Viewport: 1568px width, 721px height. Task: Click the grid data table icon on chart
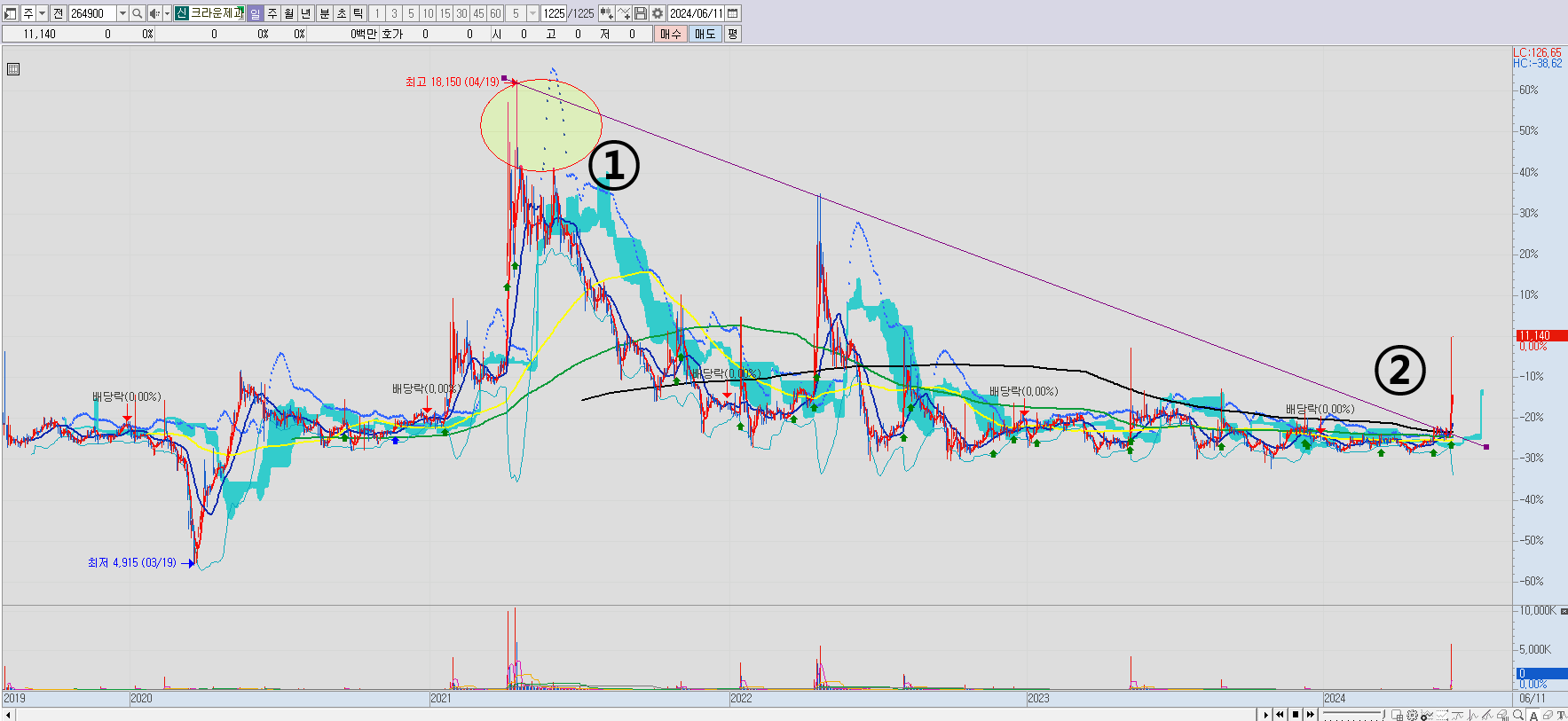pos(13,69)
